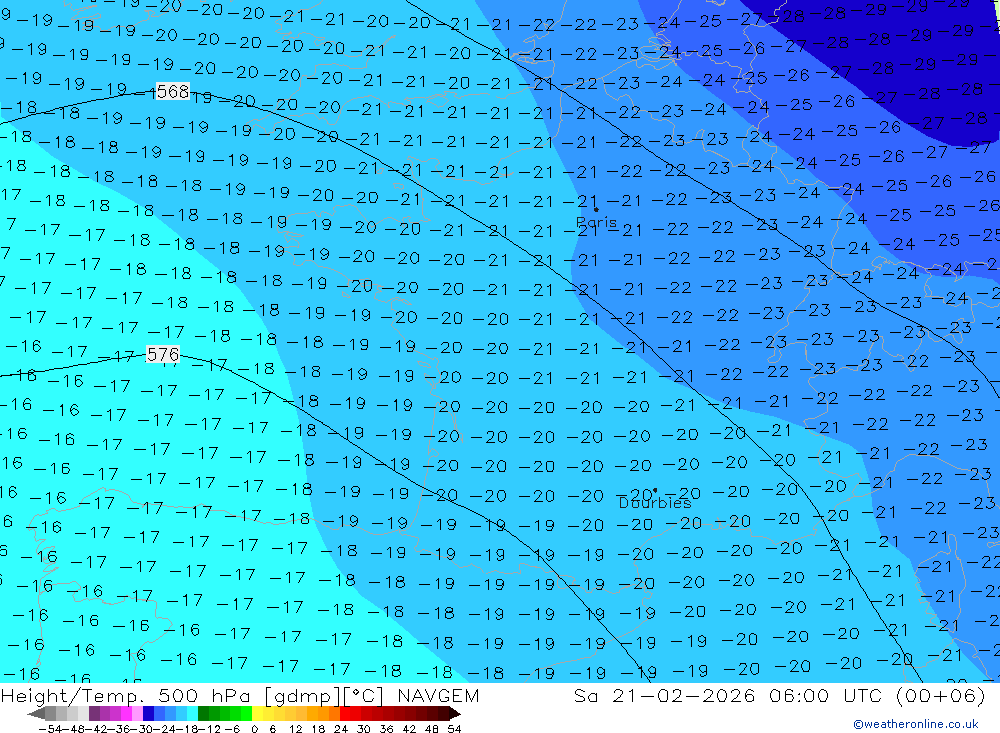Image resolution: width=1000 pixels, height=733 pixels.
Task: Click the '(00+06)' forecast offset text
Action: 941,695
